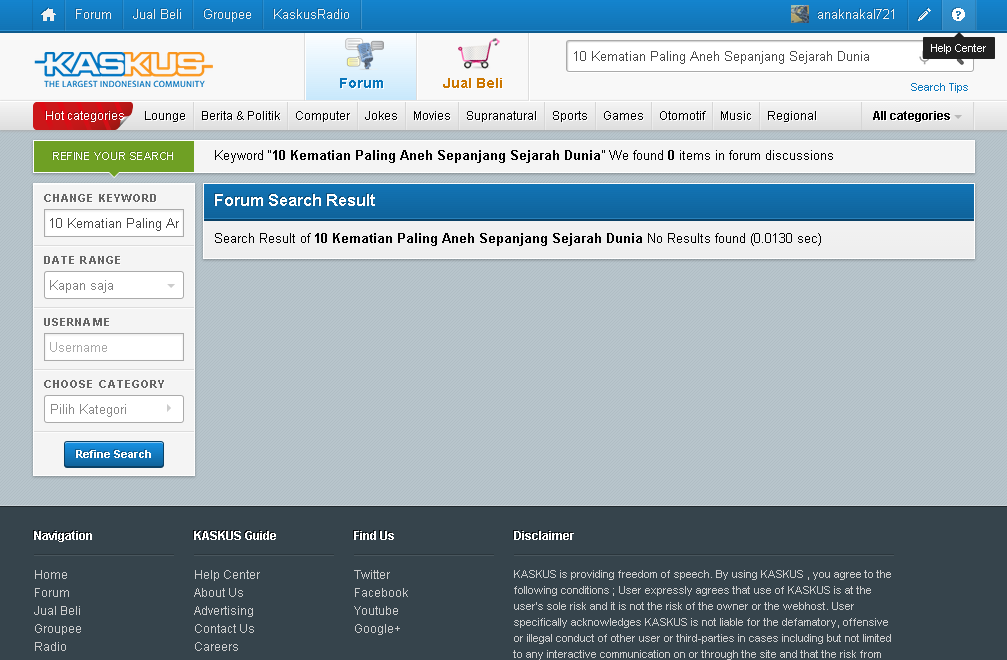Viewport: 1007px width, 660px height.
Task: Expand the Date Range 'Kapan saja' dropdown
Action: pyautogui.click(x=114, y=286)
